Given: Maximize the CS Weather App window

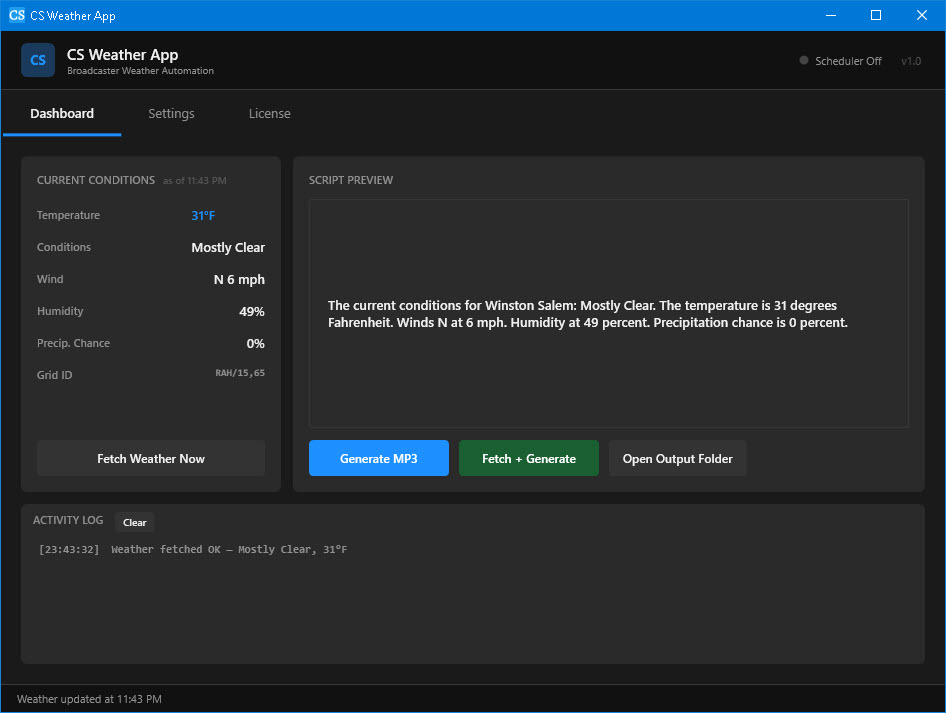Looking at the screenshot, I should pos(876,15).
